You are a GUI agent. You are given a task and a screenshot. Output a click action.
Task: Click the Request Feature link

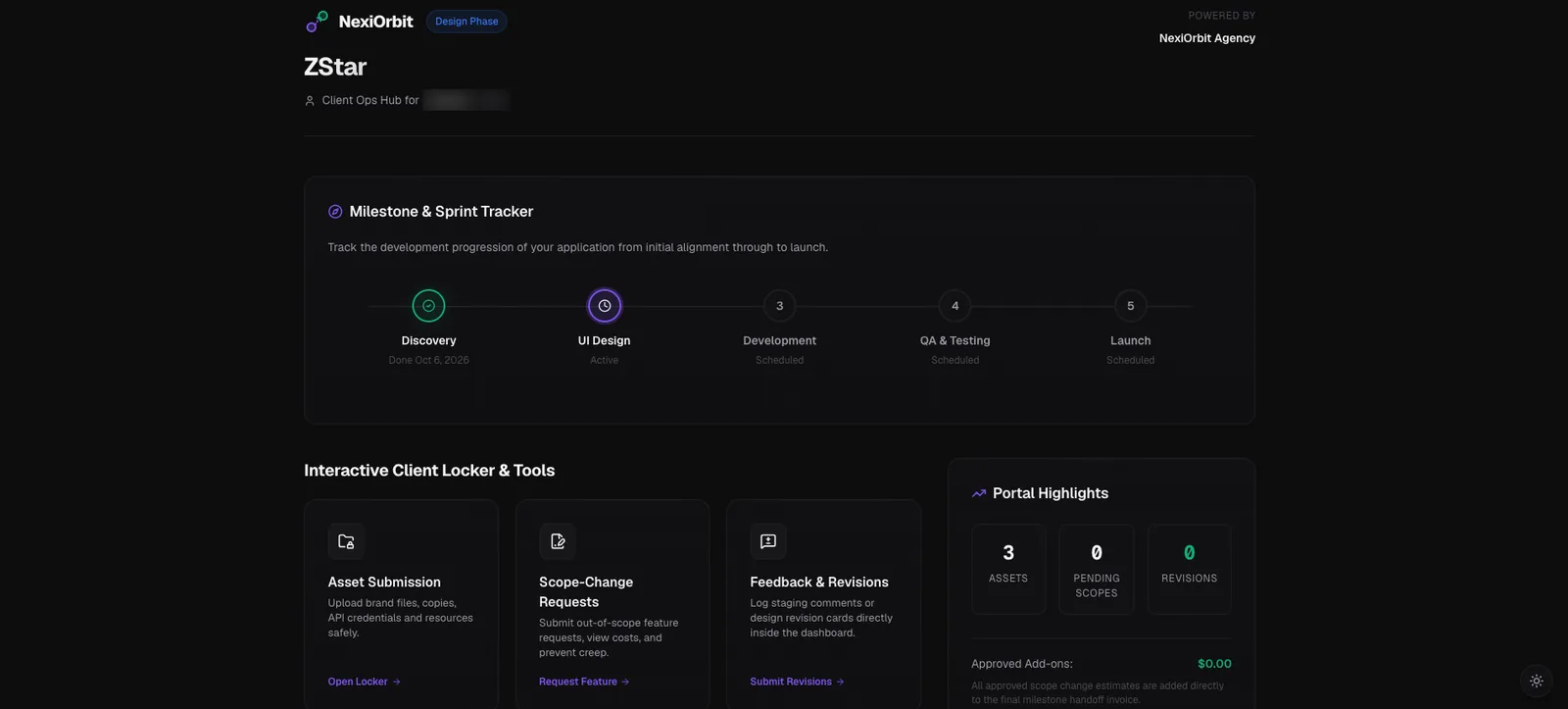coord(584,682)
